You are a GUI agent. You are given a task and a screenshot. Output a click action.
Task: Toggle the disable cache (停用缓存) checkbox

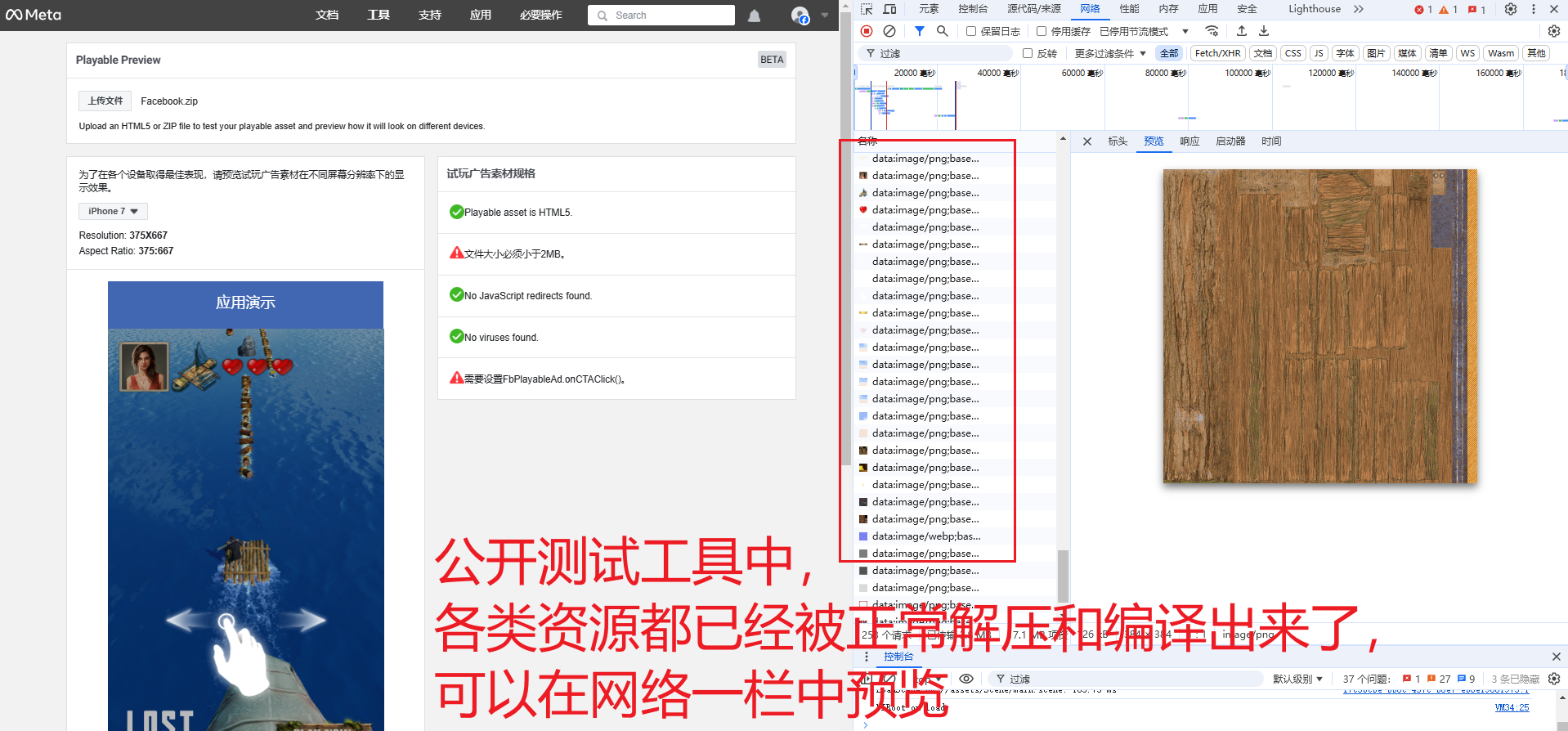[x=1042, y=31]
